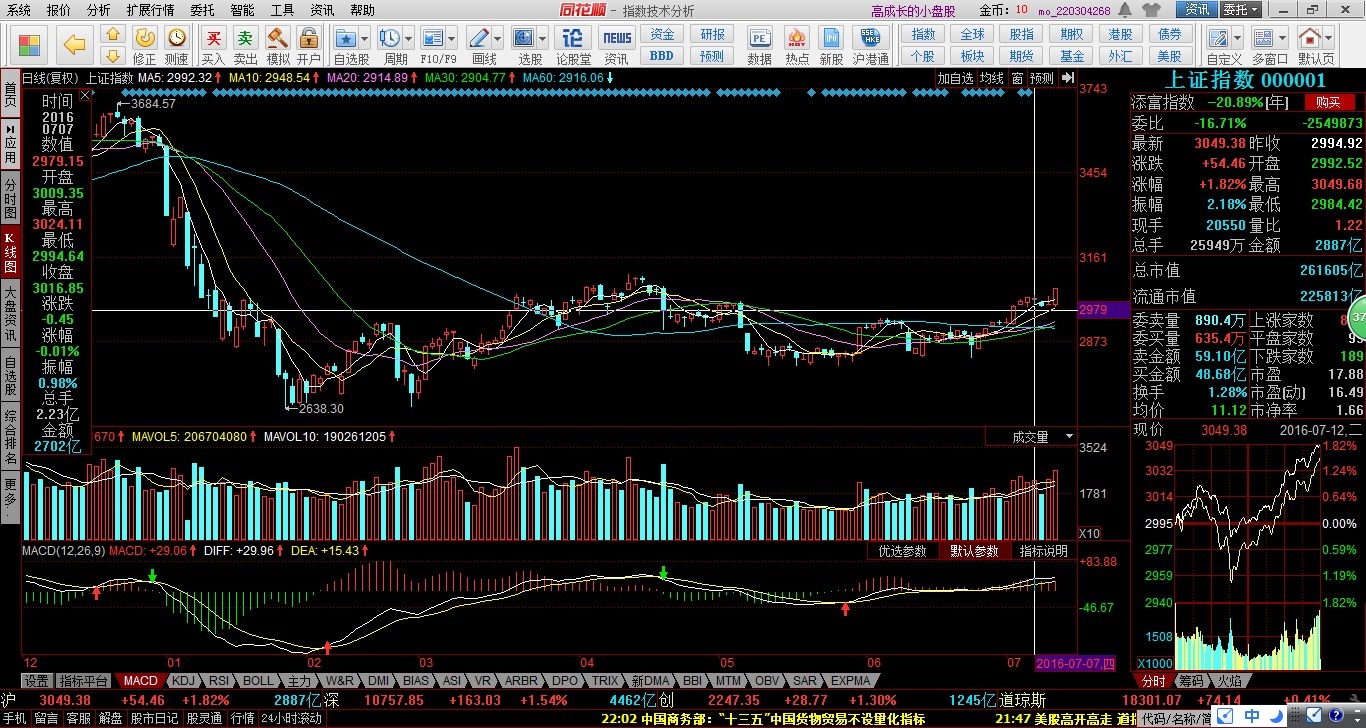The image size is (1366, 728).
Task: Open the 扩展行情 menu
Action: tap(150, 10)
